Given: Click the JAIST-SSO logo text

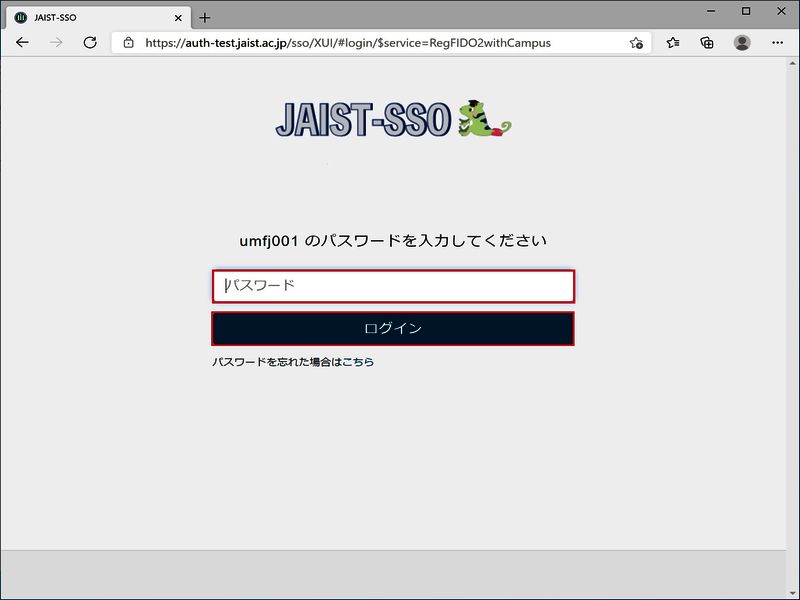Looking at the screenshot, I should (x=364, y=120).
